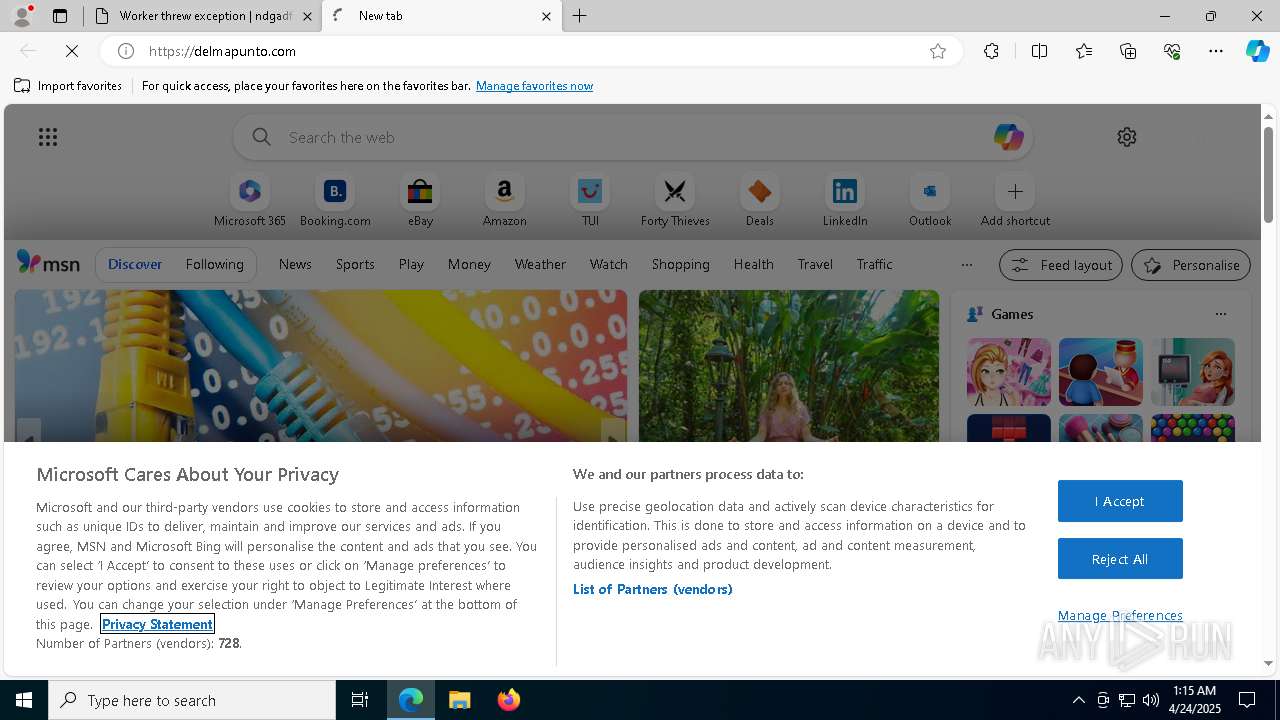
Task: Open the tab actions menu icon
Action: click(x=60, y=16)
